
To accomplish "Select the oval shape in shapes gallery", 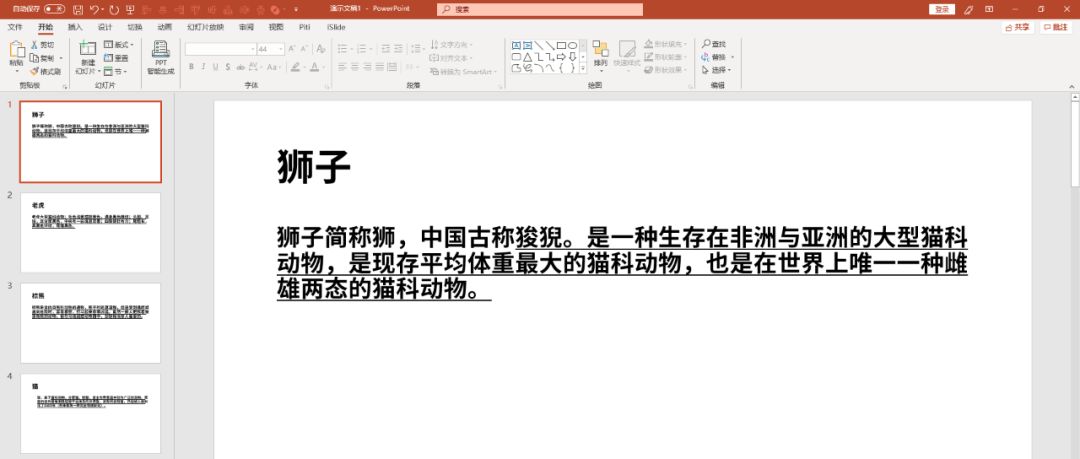I will click(572, 45).
